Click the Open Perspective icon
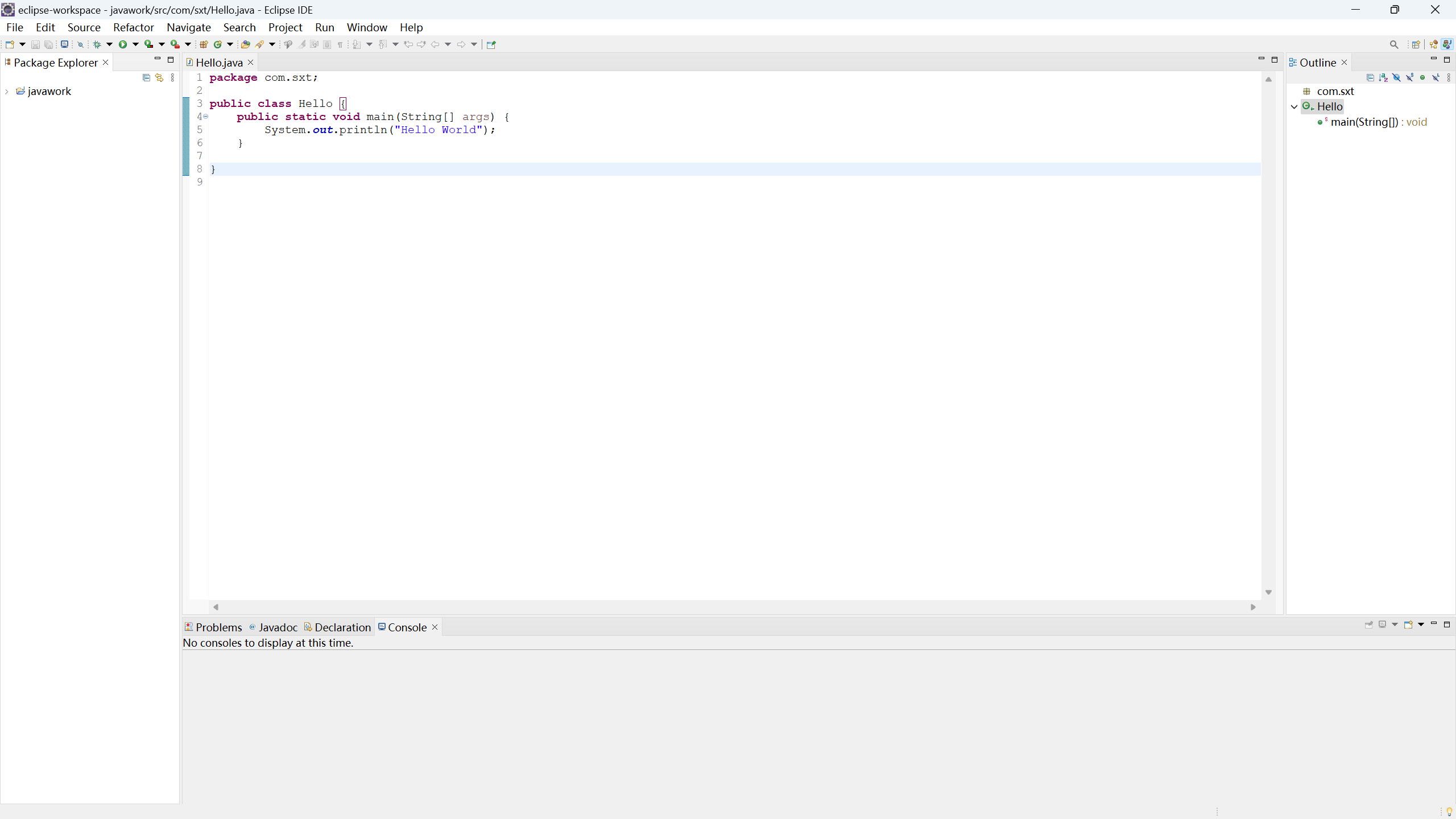The width and height of the screenshot is (1456, 819). 1416,44
